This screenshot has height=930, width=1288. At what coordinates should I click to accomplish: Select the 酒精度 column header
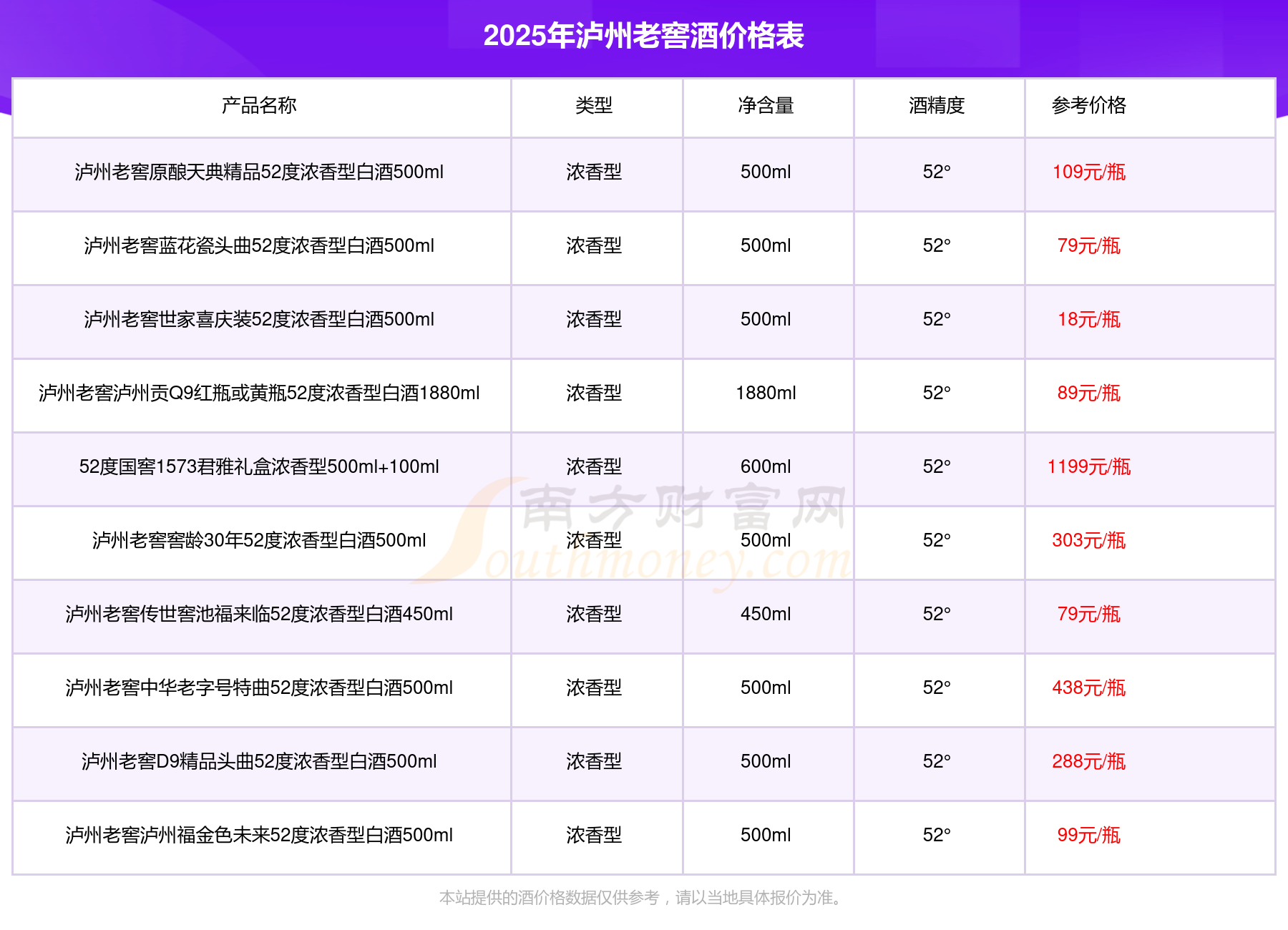(937, 105)
